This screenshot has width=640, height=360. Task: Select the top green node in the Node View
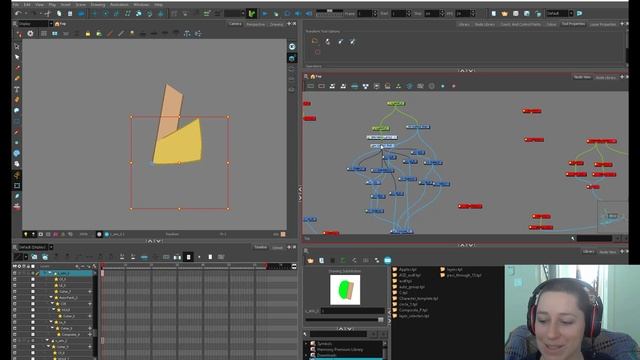396,104
